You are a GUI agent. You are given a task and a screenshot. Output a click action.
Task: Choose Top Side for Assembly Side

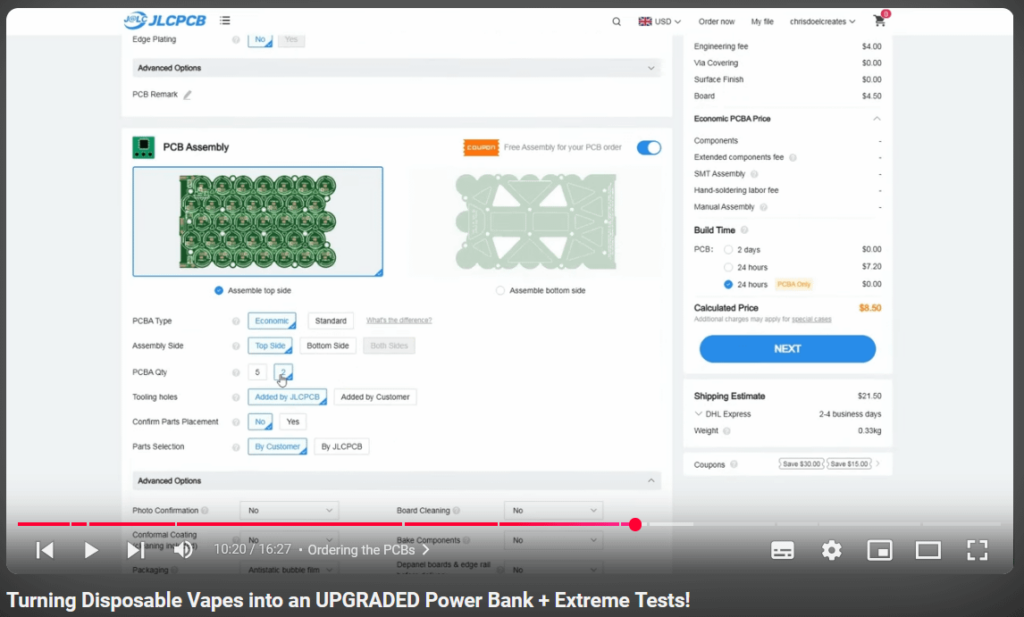[x=270, y=345]
